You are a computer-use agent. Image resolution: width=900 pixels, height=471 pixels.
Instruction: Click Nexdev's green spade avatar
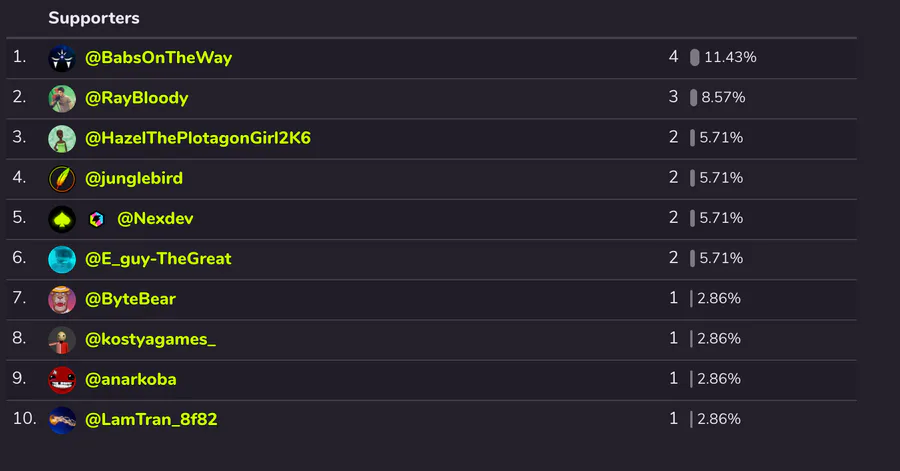[62, 219]
